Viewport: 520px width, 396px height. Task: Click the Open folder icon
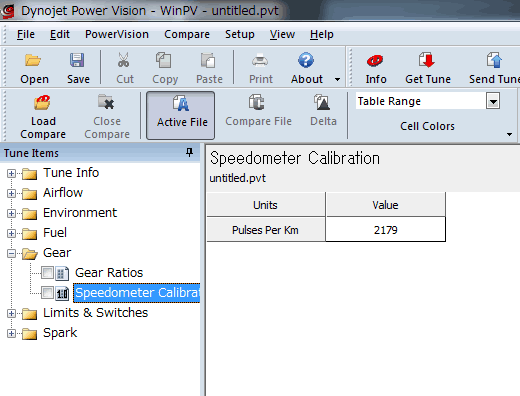33,61
